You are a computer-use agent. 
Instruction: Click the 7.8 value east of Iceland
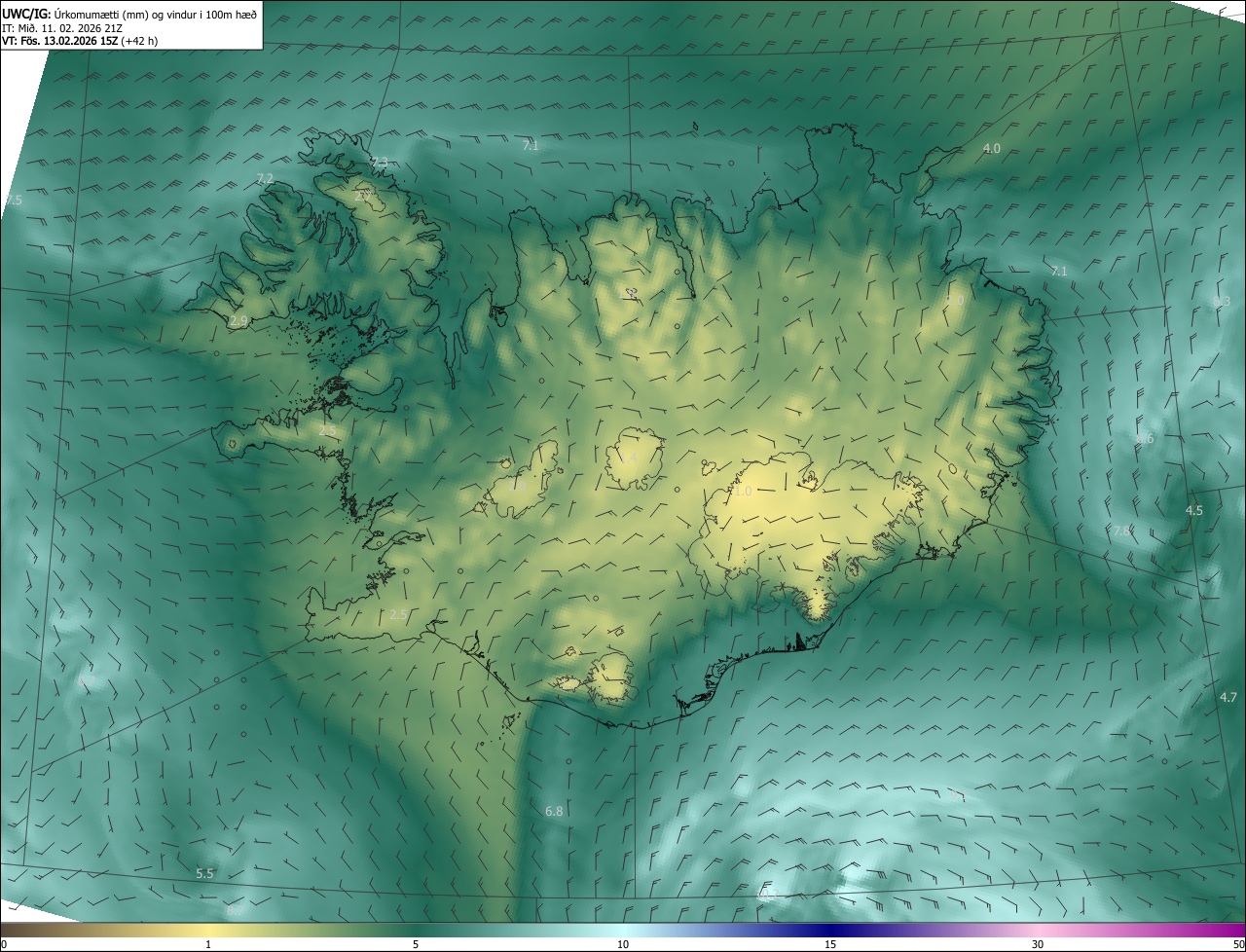[1121, 531]
